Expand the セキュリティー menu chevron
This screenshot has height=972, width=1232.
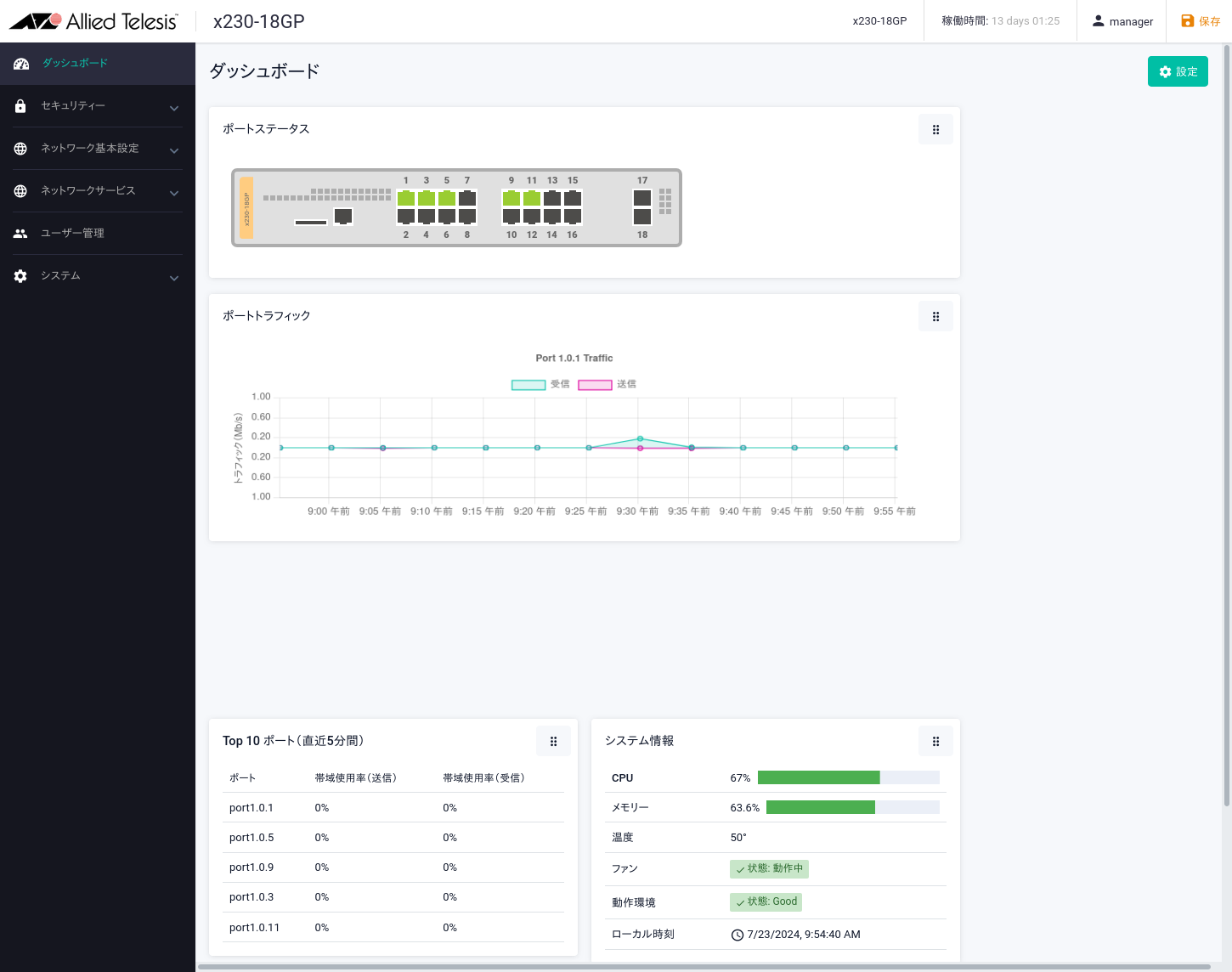click(x=174, y=108)
